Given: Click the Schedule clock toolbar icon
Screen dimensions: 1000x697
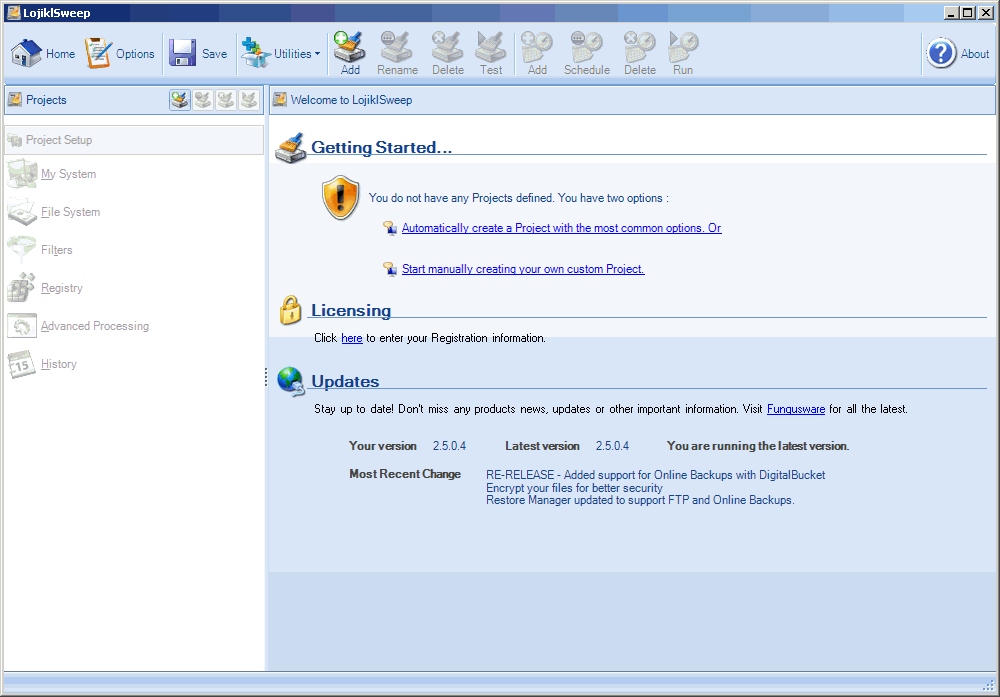Looking at the screenshot, I should coord(586,53).
